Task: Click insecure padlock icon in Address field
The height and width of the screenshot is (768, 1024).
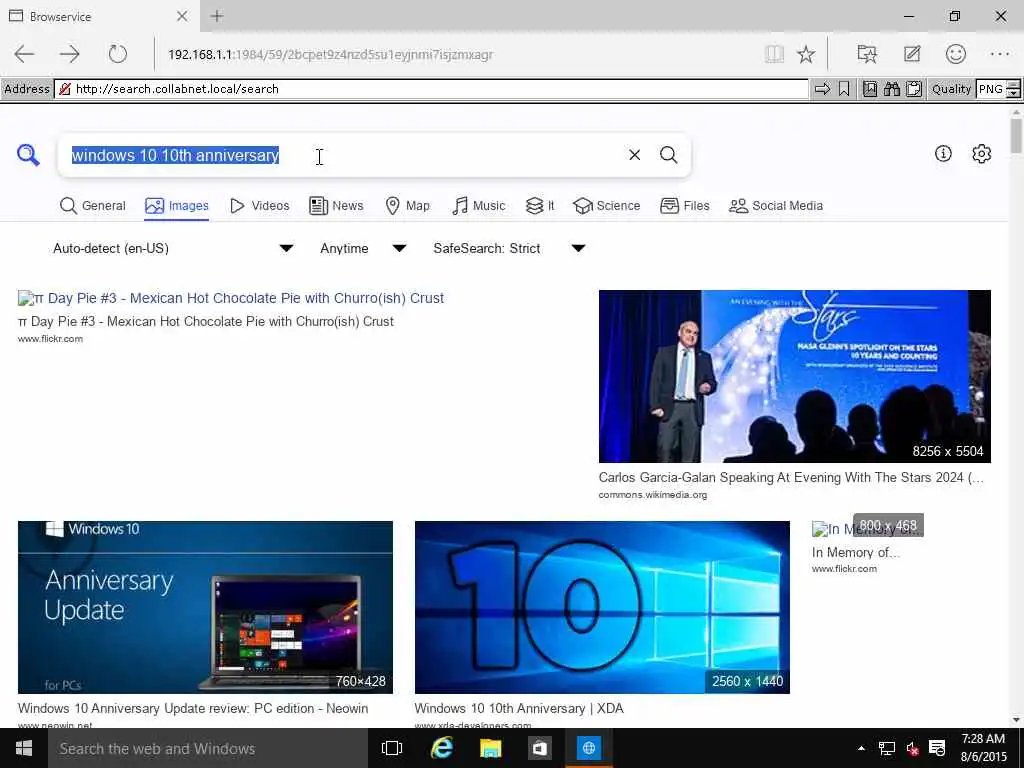Action: pyautogui.click(x=65, y=89)
